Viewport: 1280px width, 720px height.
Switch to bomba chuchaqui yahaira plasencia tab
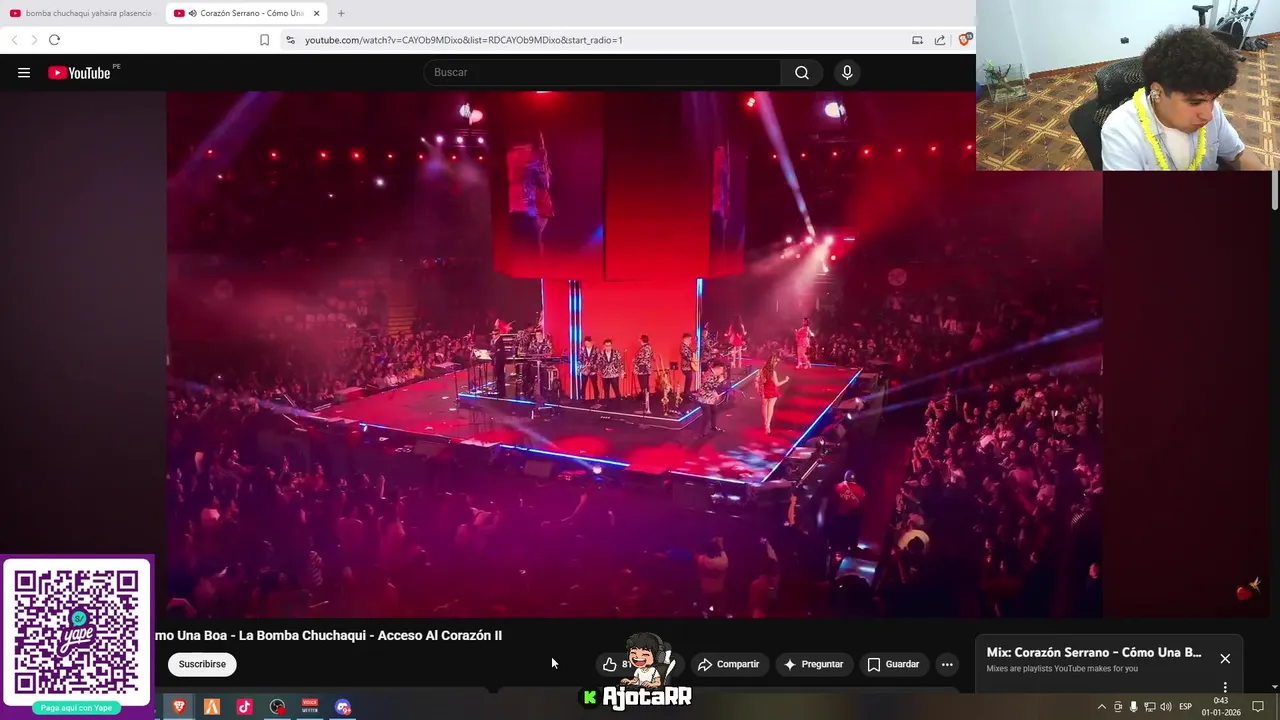(82, 13)
